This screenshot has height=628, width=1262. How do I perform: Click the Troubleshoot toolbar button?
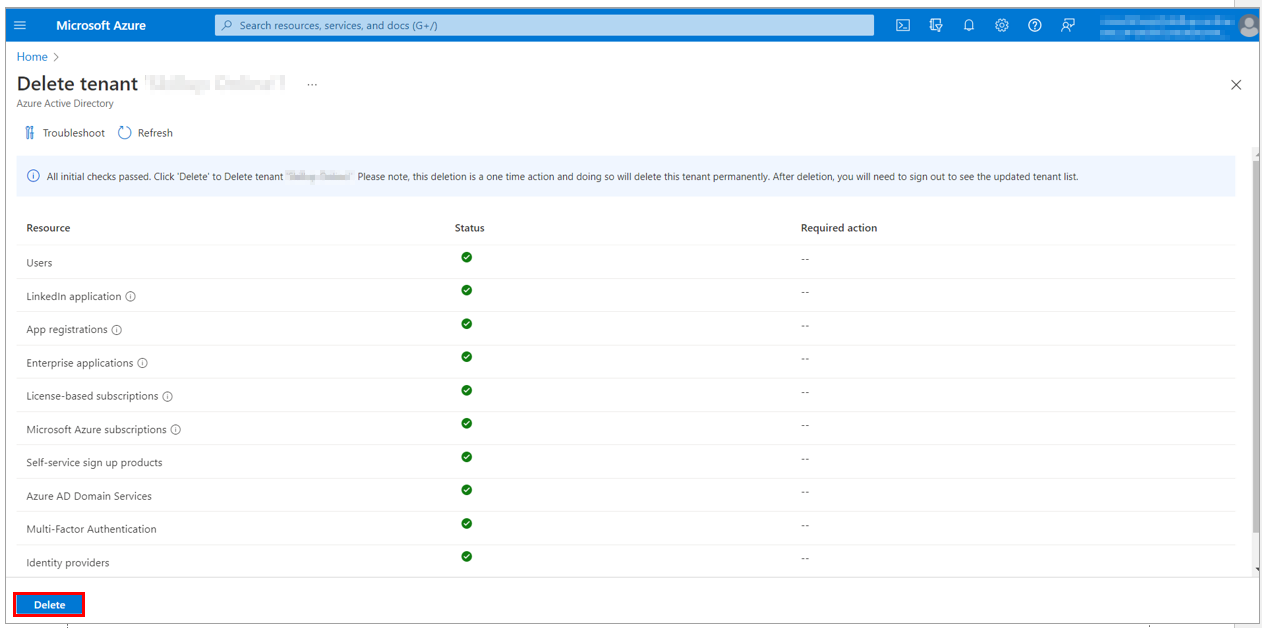64,133
